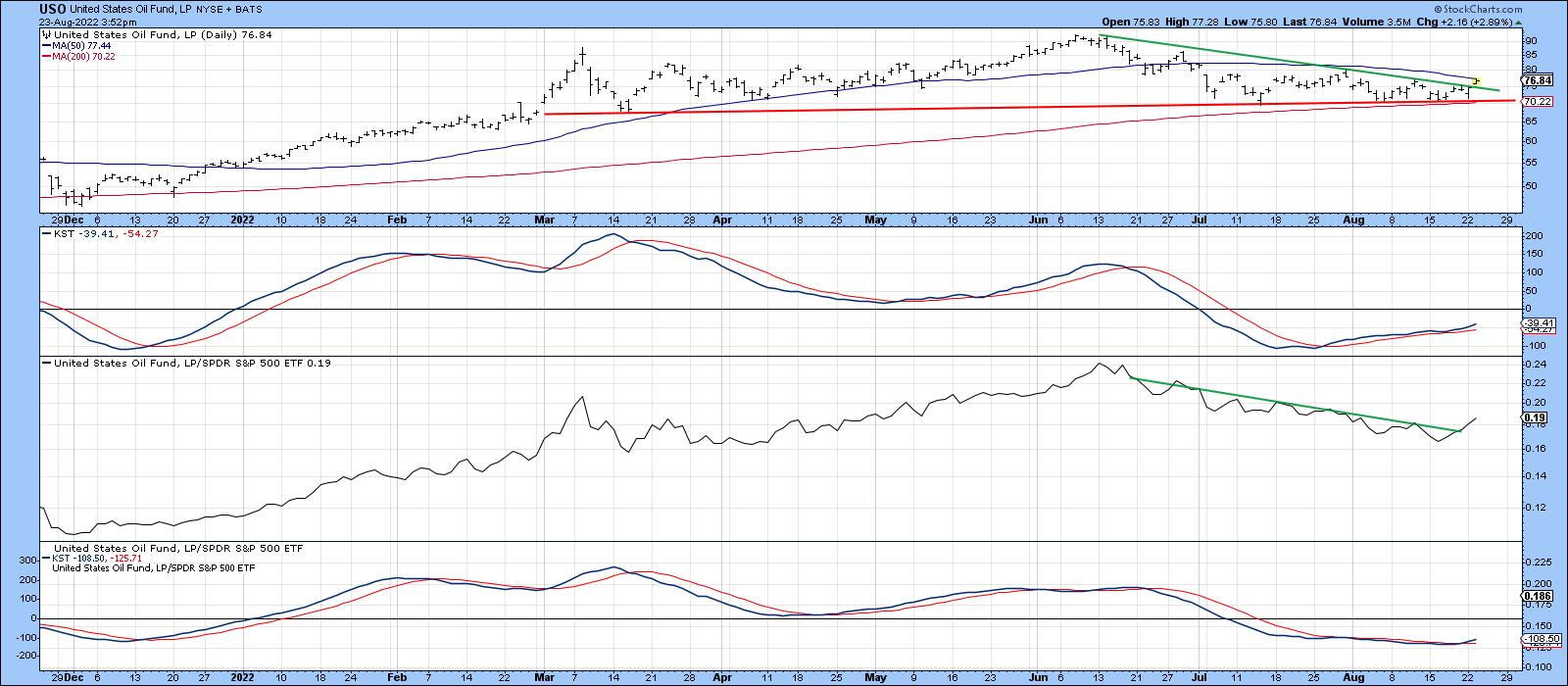Click the 0.24 label on the ratio axis
Image resolution: width=1568 pixels, height=686 pixels.
coord(1536,364)
